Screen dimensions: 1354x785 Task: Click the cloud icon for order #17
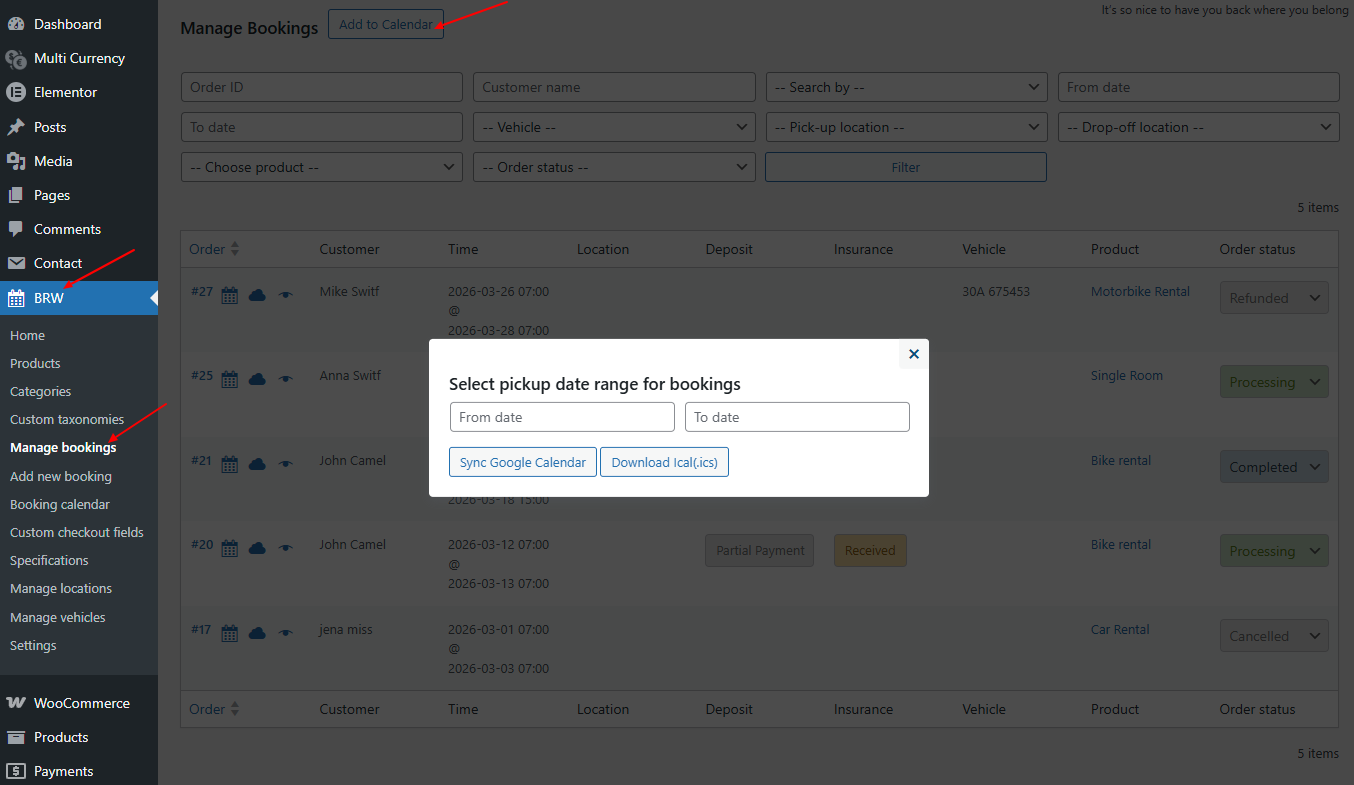pos(257,633)
